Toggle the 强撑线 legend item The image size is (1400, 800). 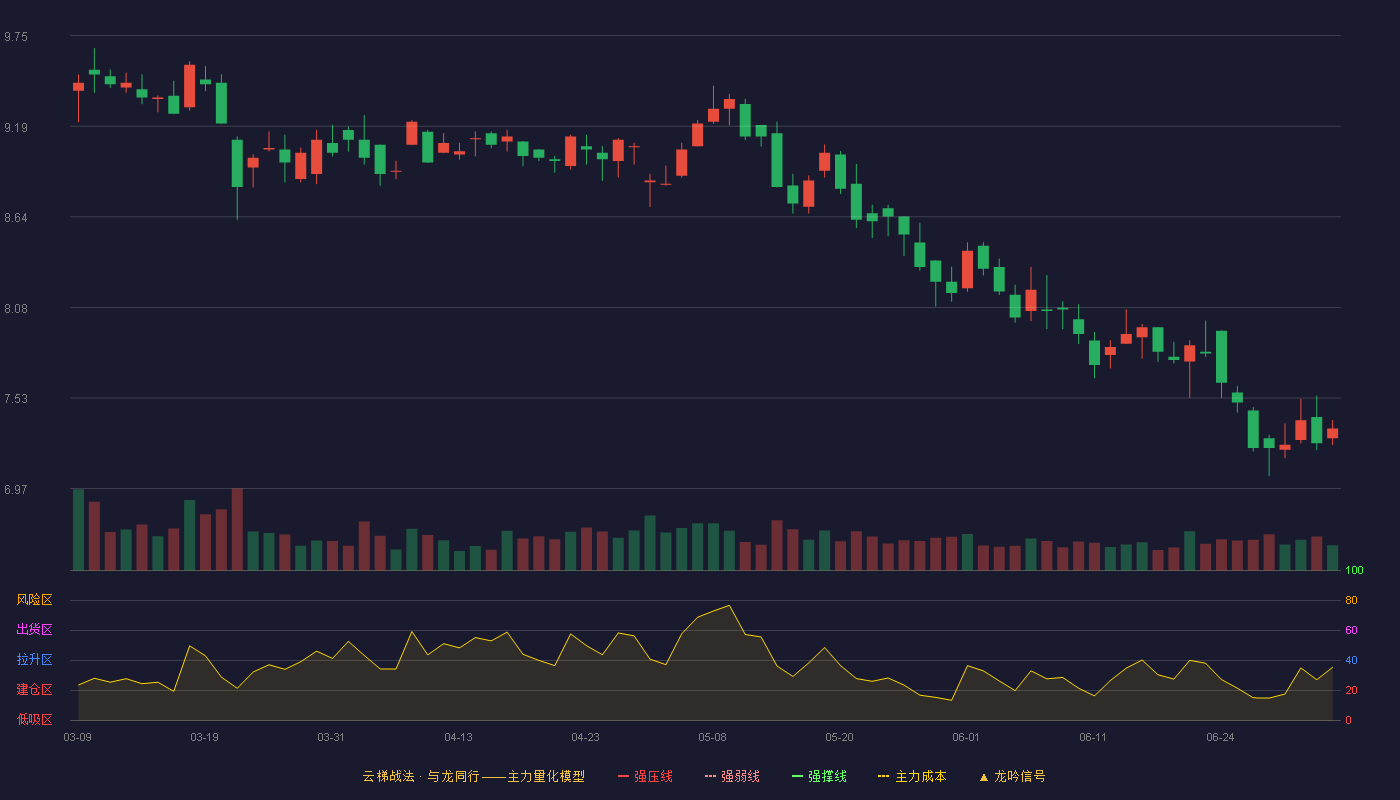(819, 776)
